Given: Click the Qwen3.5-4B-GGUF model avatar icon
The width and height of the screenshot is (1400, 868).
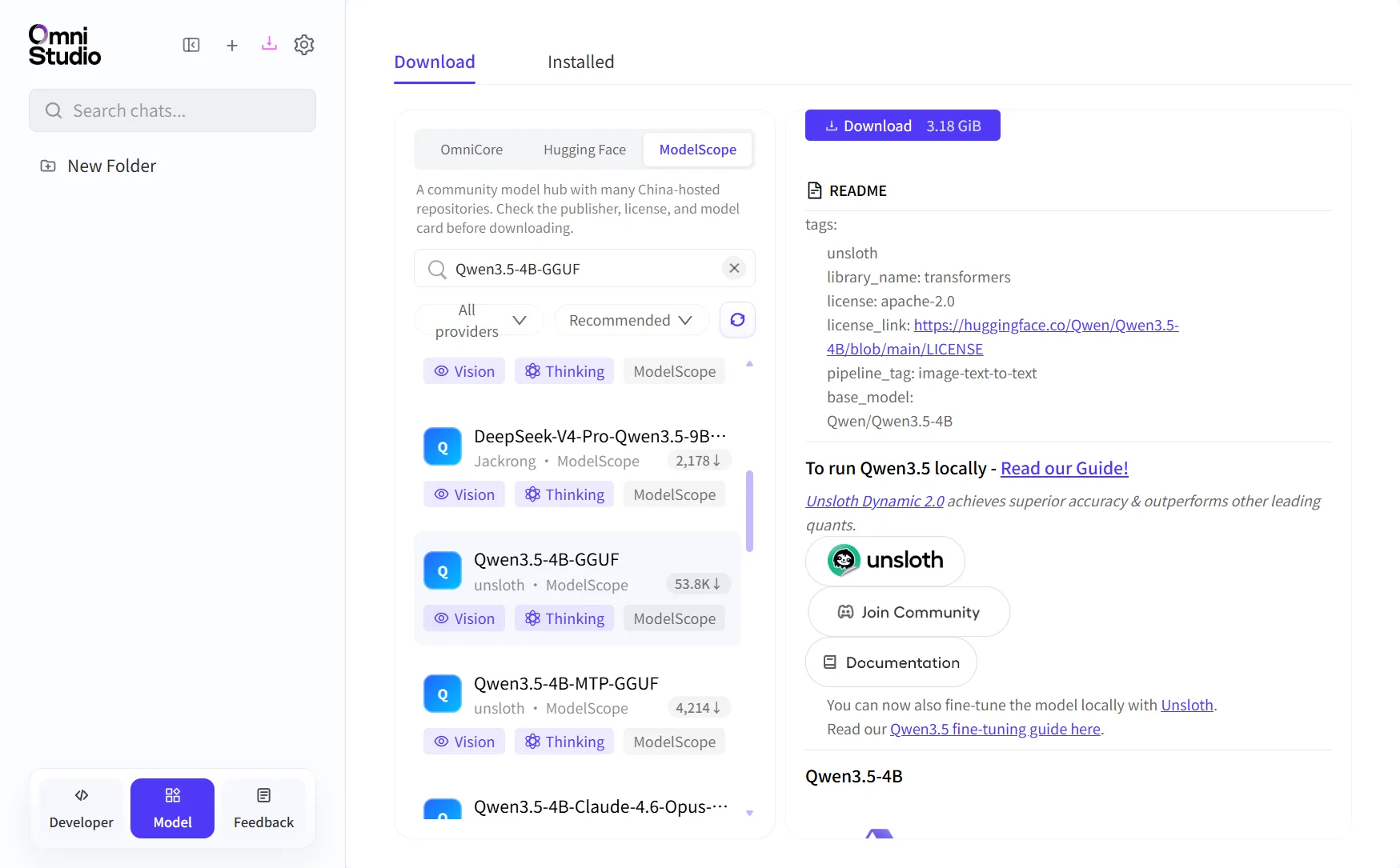Looking at the screenshot, I should tap(443, 571).
